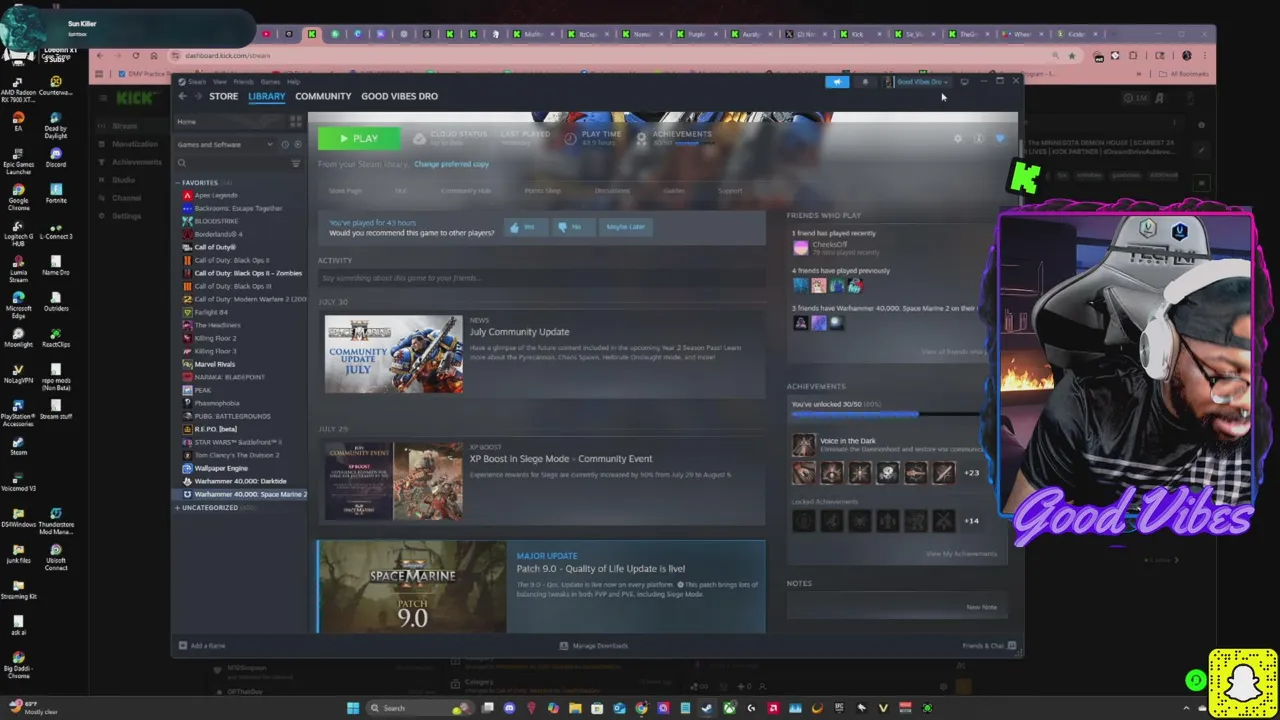This screenshot has width=1280, height=720.
Task: Open the Help menu in Steam
Action: tap(293, 82)
